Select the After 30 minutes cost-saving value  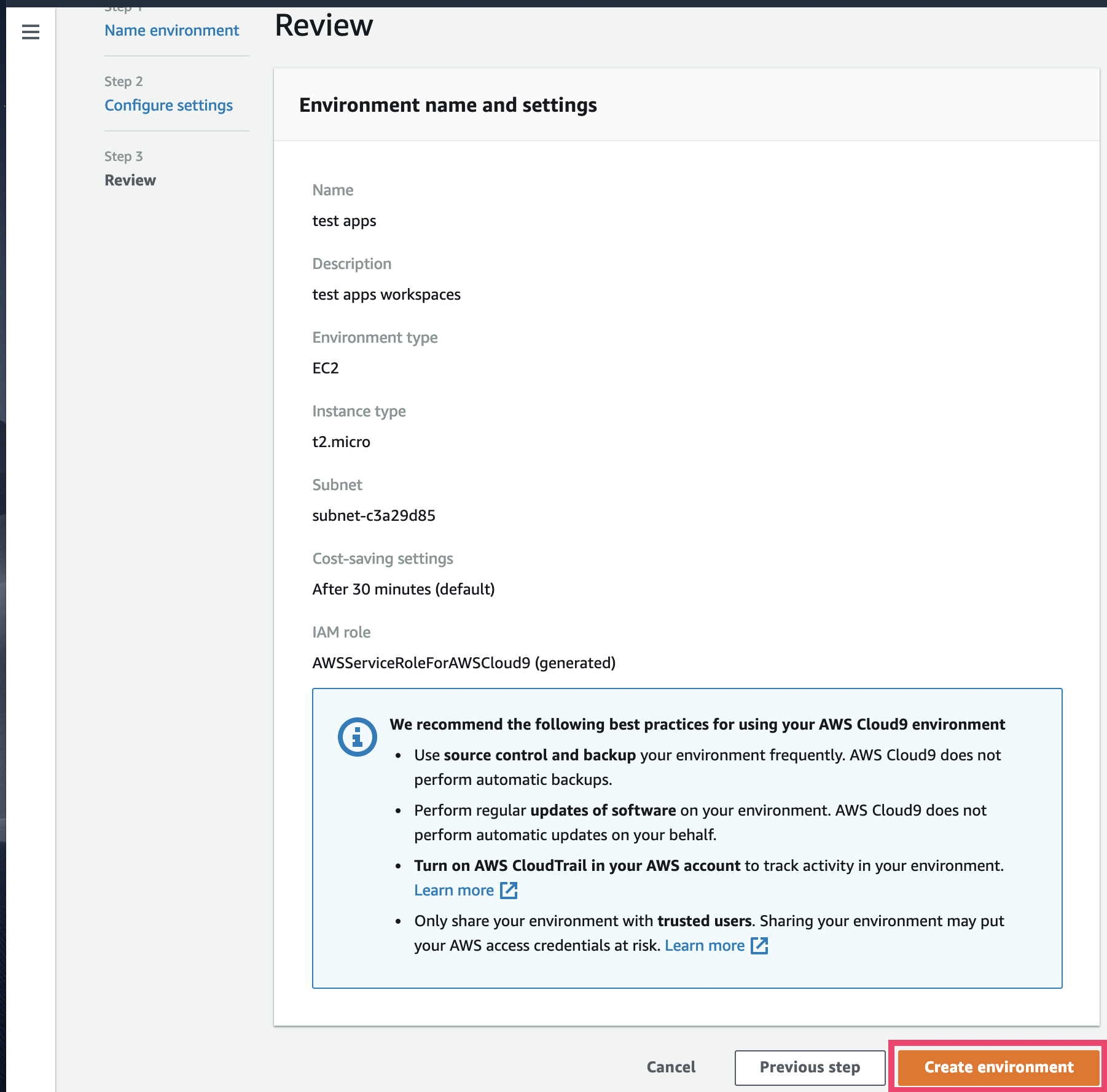[403, 589]
